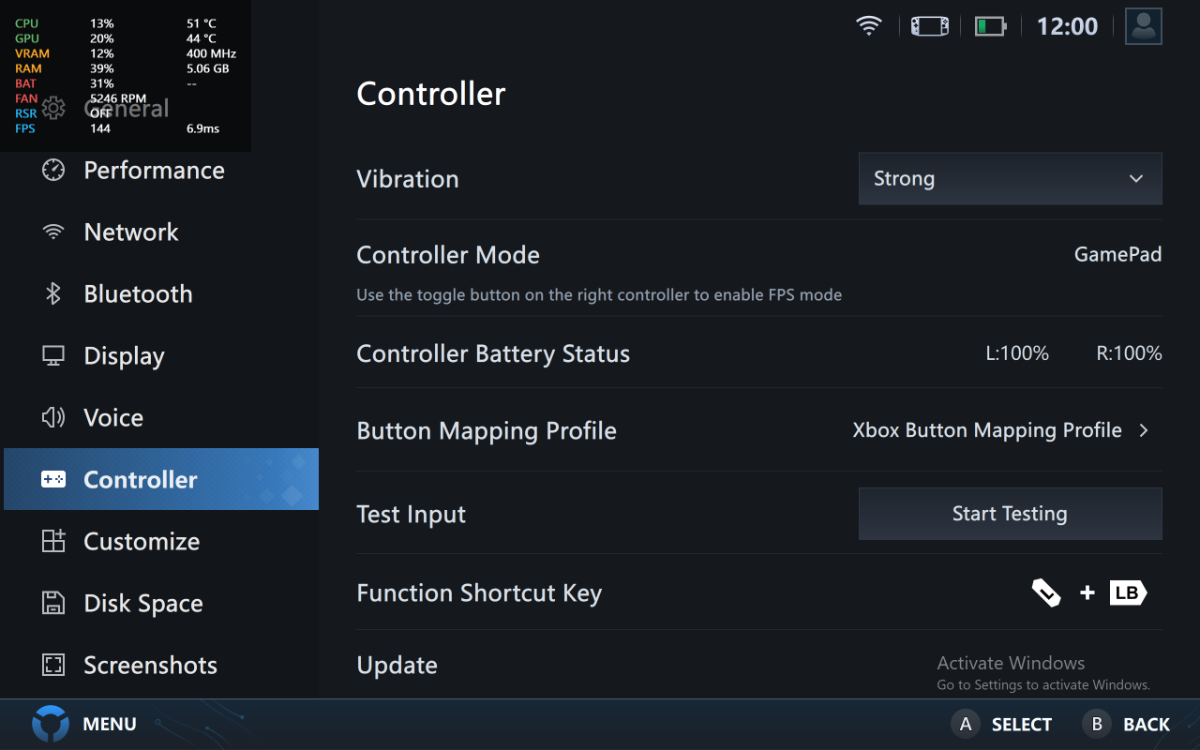Viewport: 1200px width, 750px height.
Task: Click the GamePad controller mode value
Action: (x=1117, y=255)
